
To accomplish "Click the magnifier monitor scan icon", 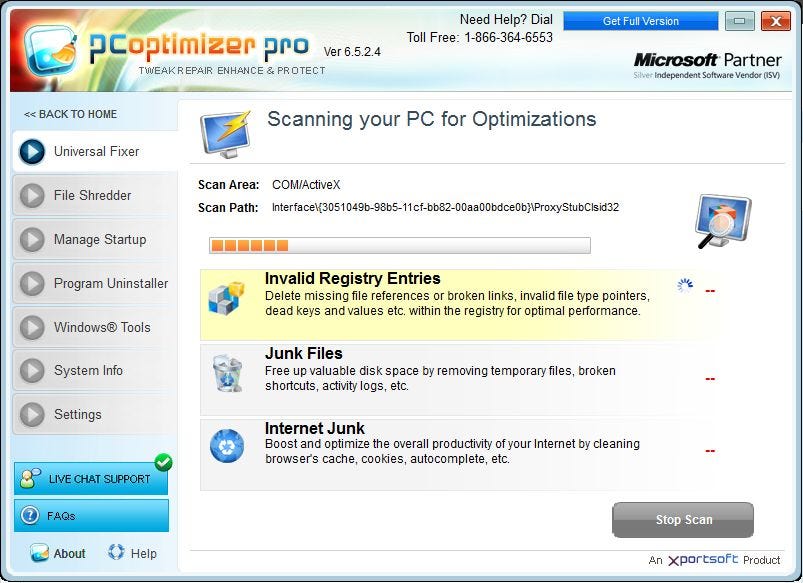I will click(723, 221).
